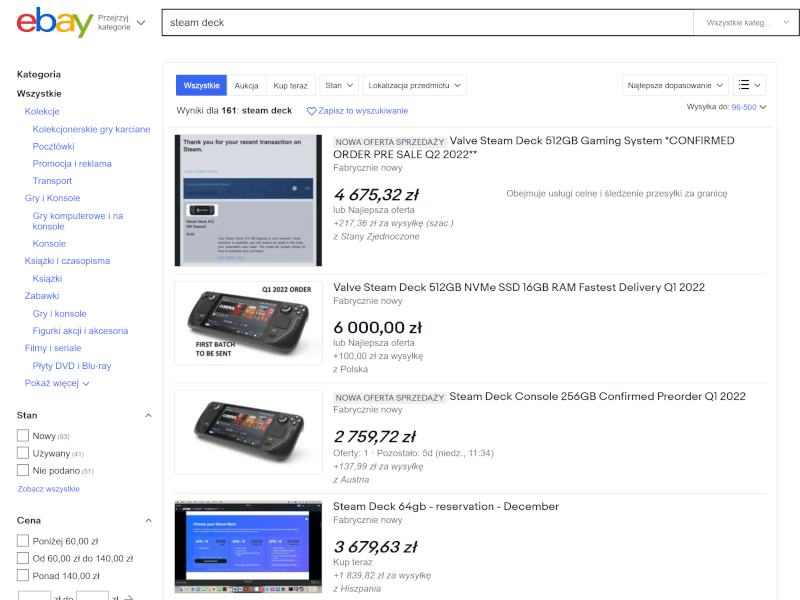The image size is (800, 600).
Task: Enable the Poniżej 60,00 zł price checkbox
Action: tap(23, 541)
